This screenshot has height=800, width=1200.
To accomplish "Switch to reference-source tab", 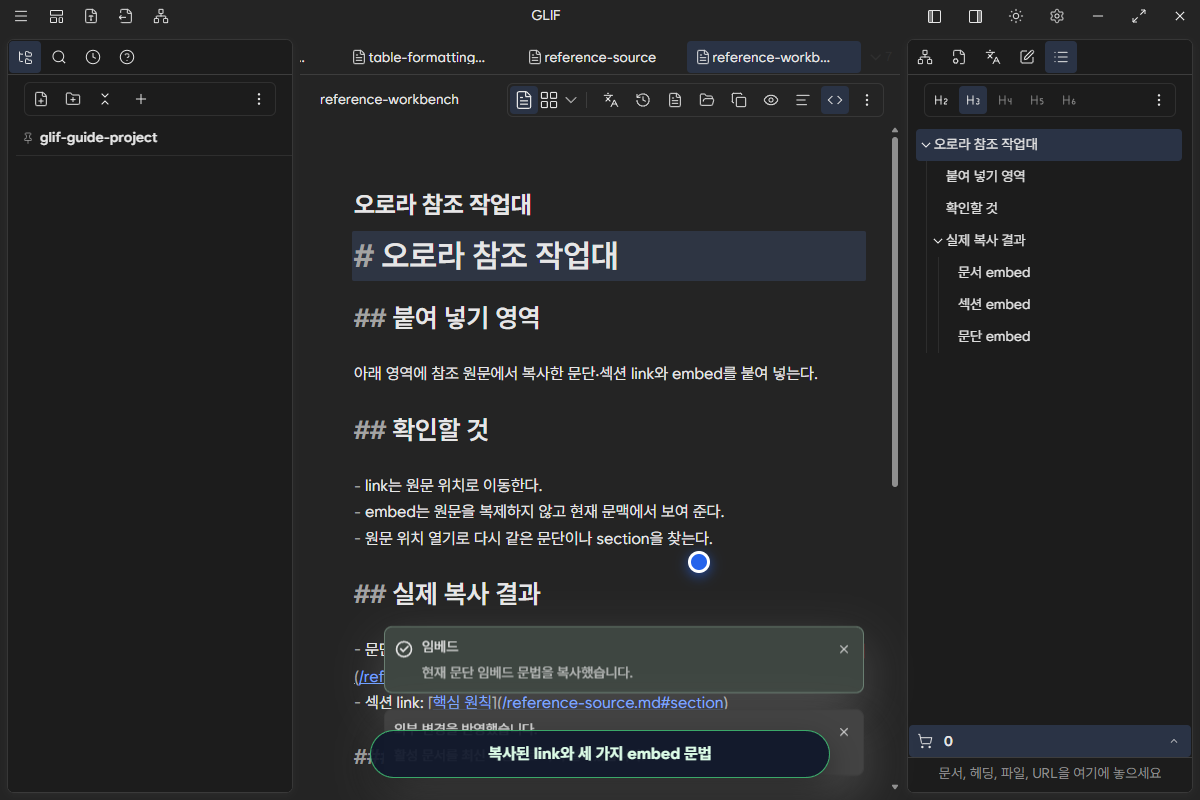I will [592, 57].
